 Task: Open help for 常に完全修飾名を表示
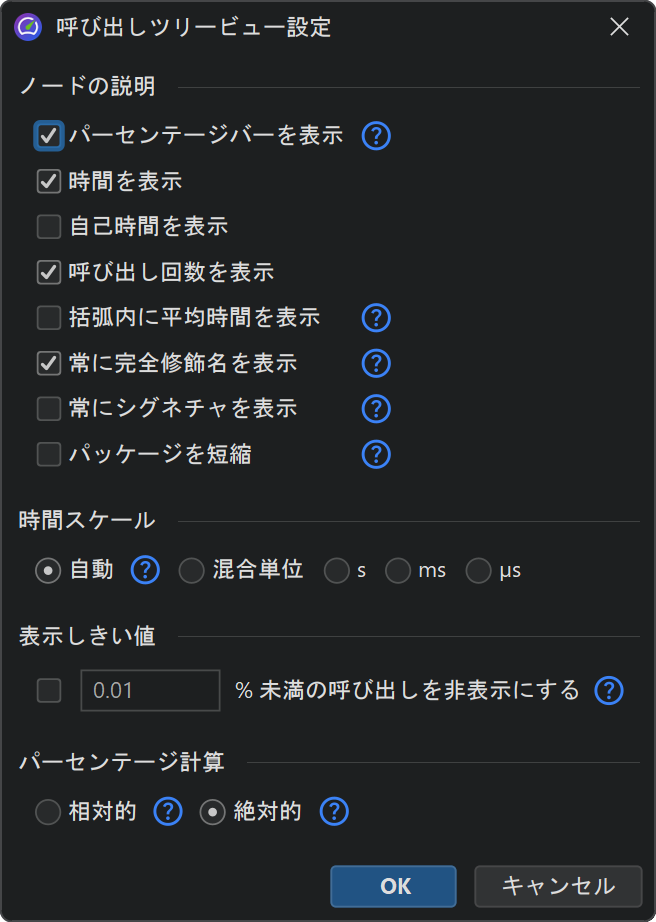pos(375,363)
